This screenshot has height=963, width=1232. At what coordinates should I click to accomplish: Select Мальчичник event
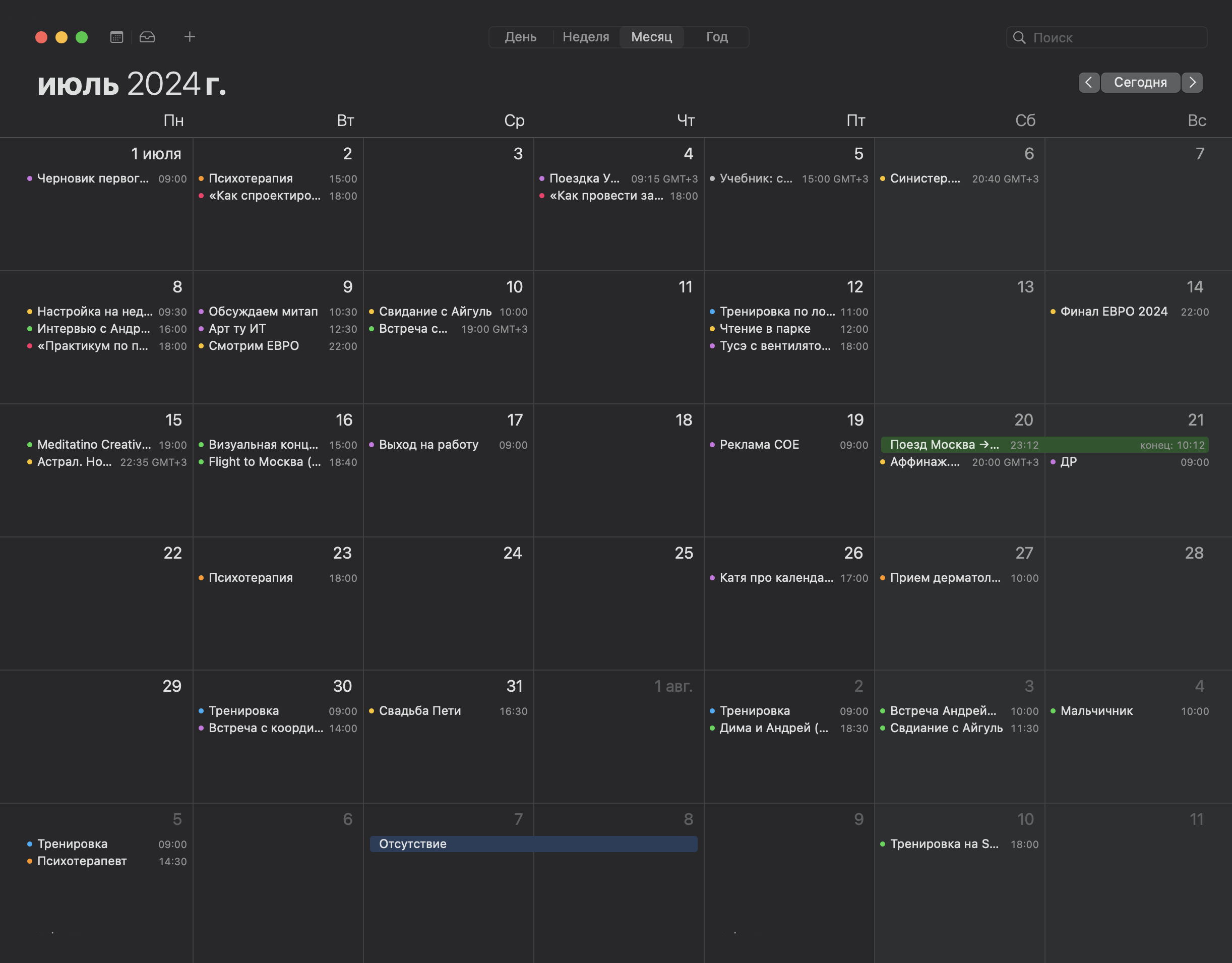pos(1129,711)
